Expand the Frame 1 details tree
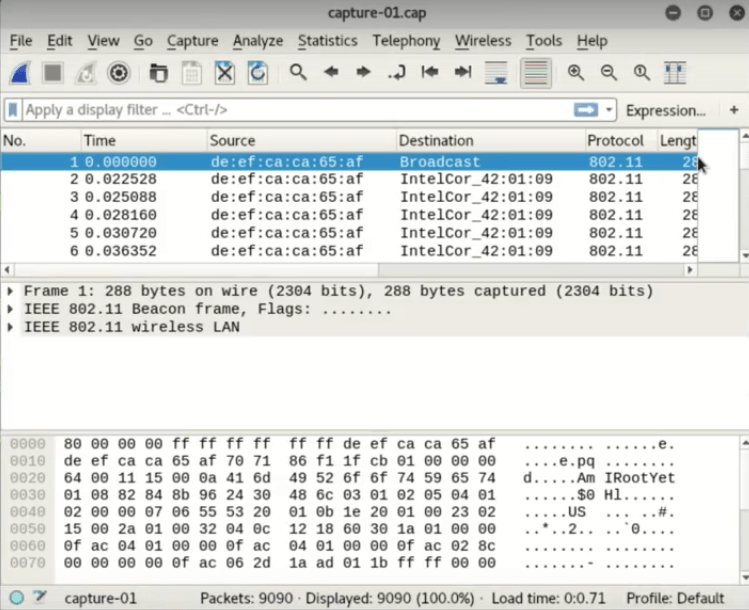Image resolution: width=749 pixels, height=610 pixels. tap(11, 292)
